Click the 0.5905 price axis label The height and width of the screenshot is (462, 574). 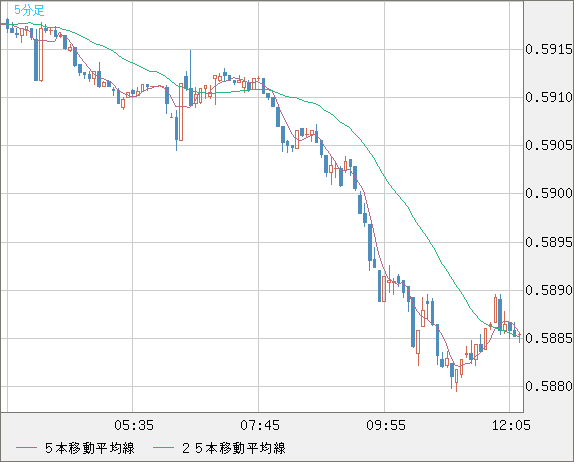(x=549, y=145)
